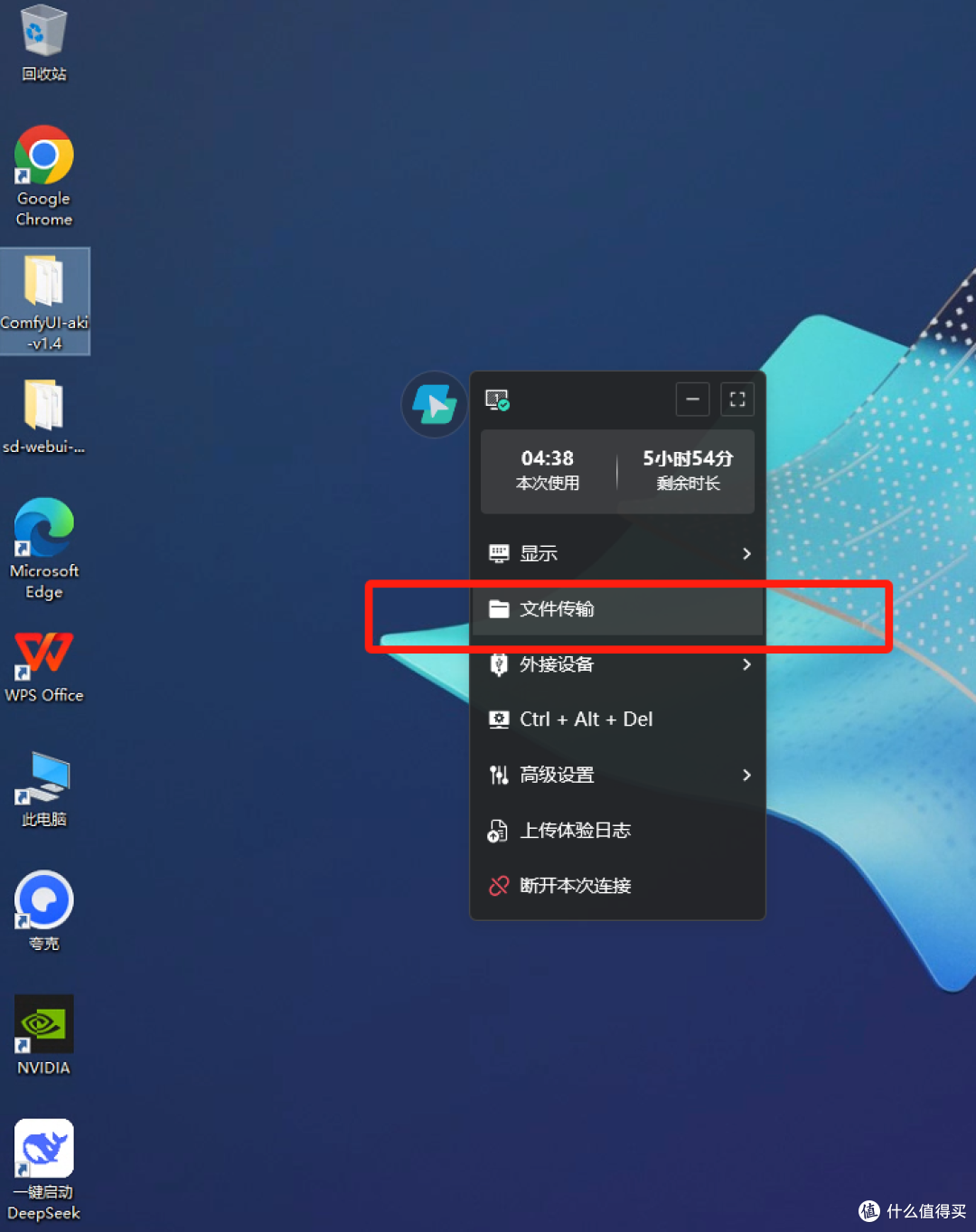Select the sd-webui folder icon
Image resolution: width=976 pixels, height=1232 pixels.
tap(43, 416)
